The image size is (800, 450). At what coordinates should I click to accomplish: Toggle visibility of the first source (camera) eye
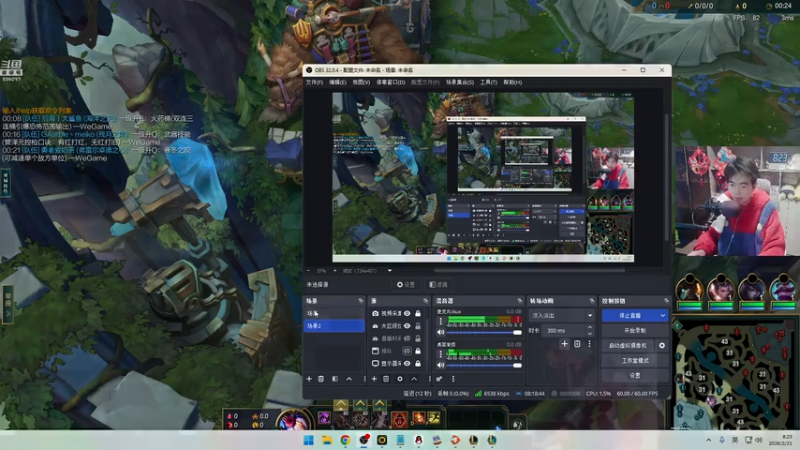click(407, 313)
